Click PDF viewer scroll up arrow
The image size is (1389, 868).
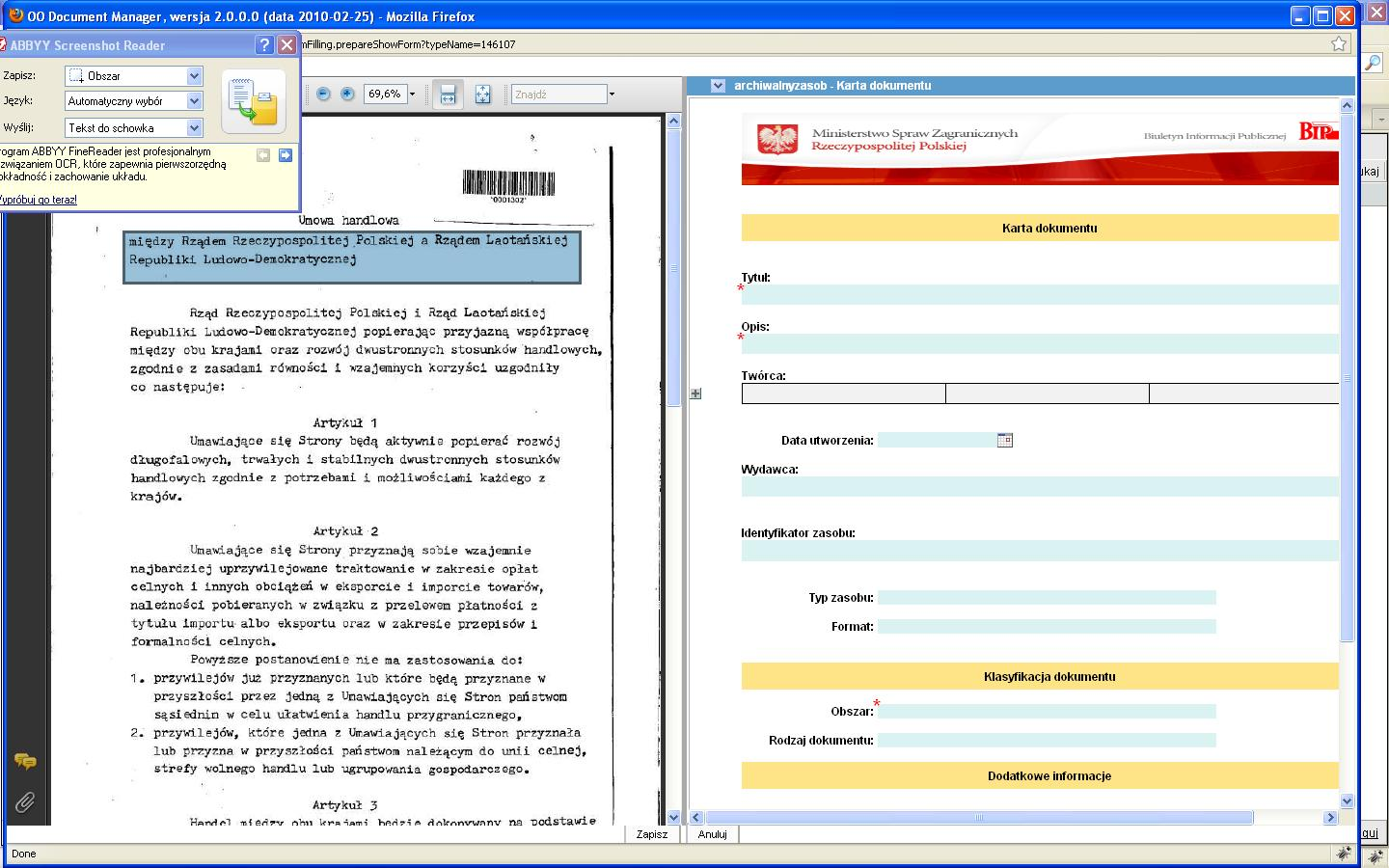(x=673, y=121)
